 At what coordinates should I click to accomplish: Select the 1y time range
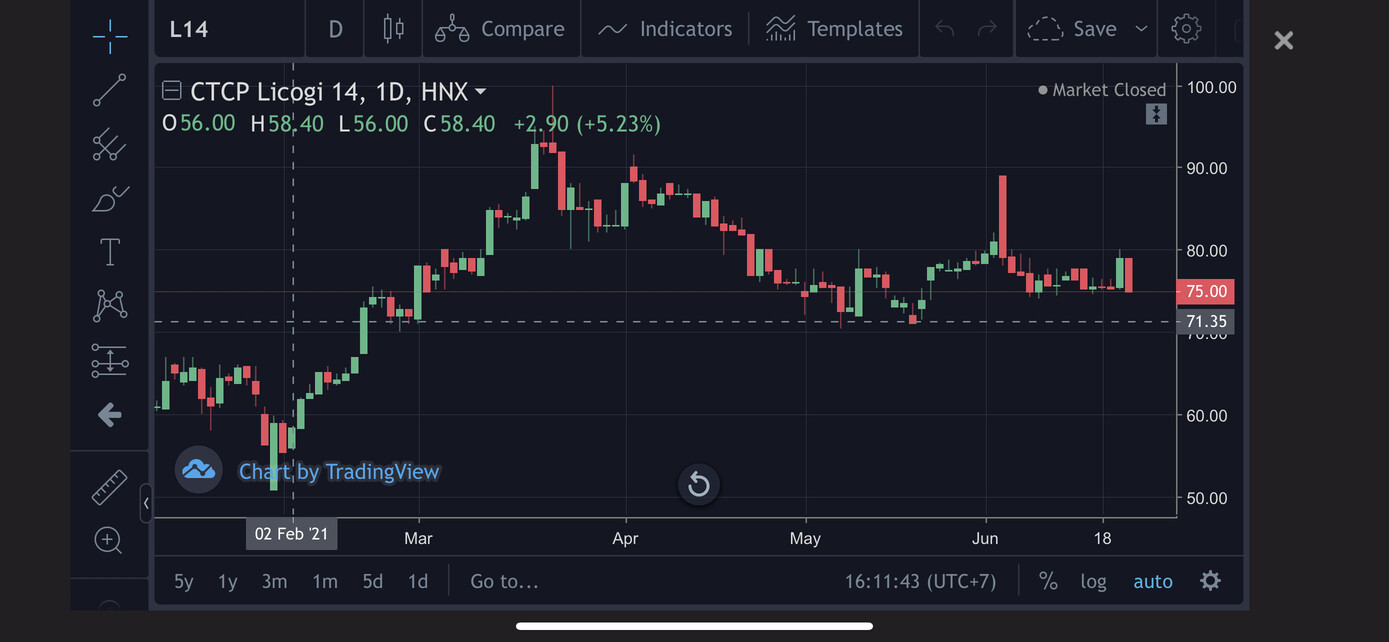(228, 581)
